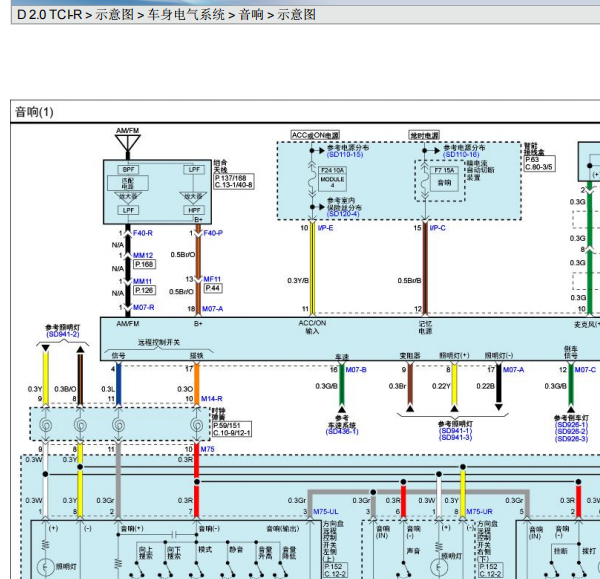Open the SD926-2 reverse lamp reference
This screenshot has width=600, height=579.
coord(572,432)
